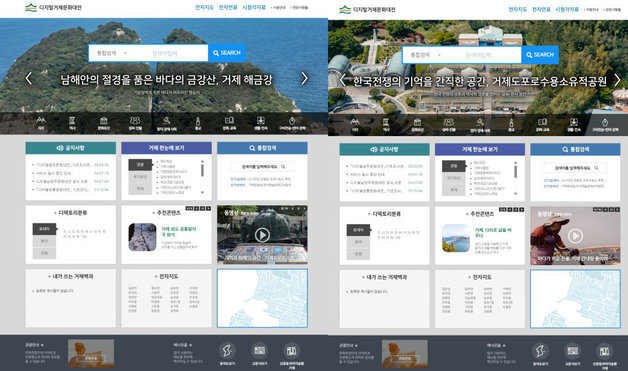Open the 통합검색 panel header on left page
Screen dimensions: 628x371
[262, 148]
